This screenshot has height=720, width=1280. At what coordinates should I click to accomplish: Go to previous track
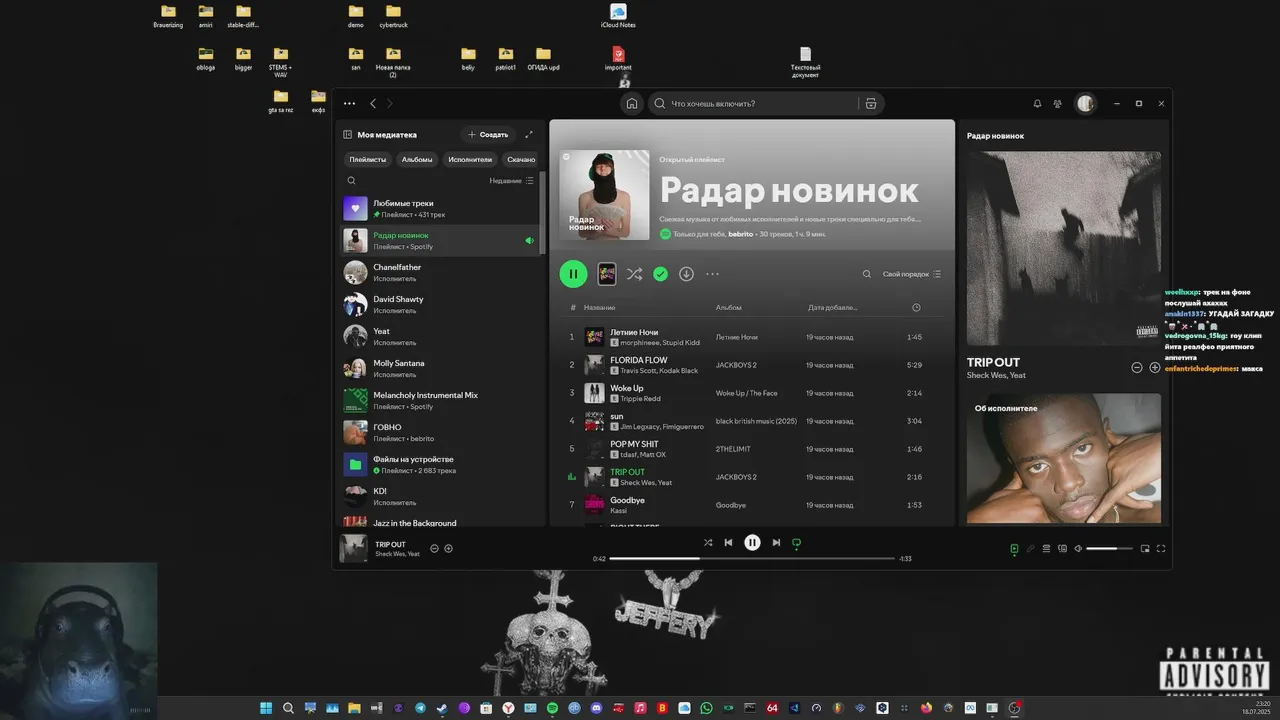click(728, 542)
